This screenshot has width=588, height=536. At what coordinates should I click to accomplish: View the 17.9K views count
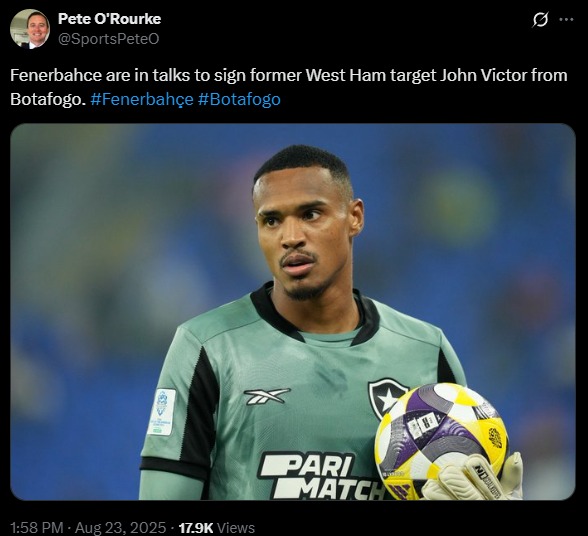point(196,528)
